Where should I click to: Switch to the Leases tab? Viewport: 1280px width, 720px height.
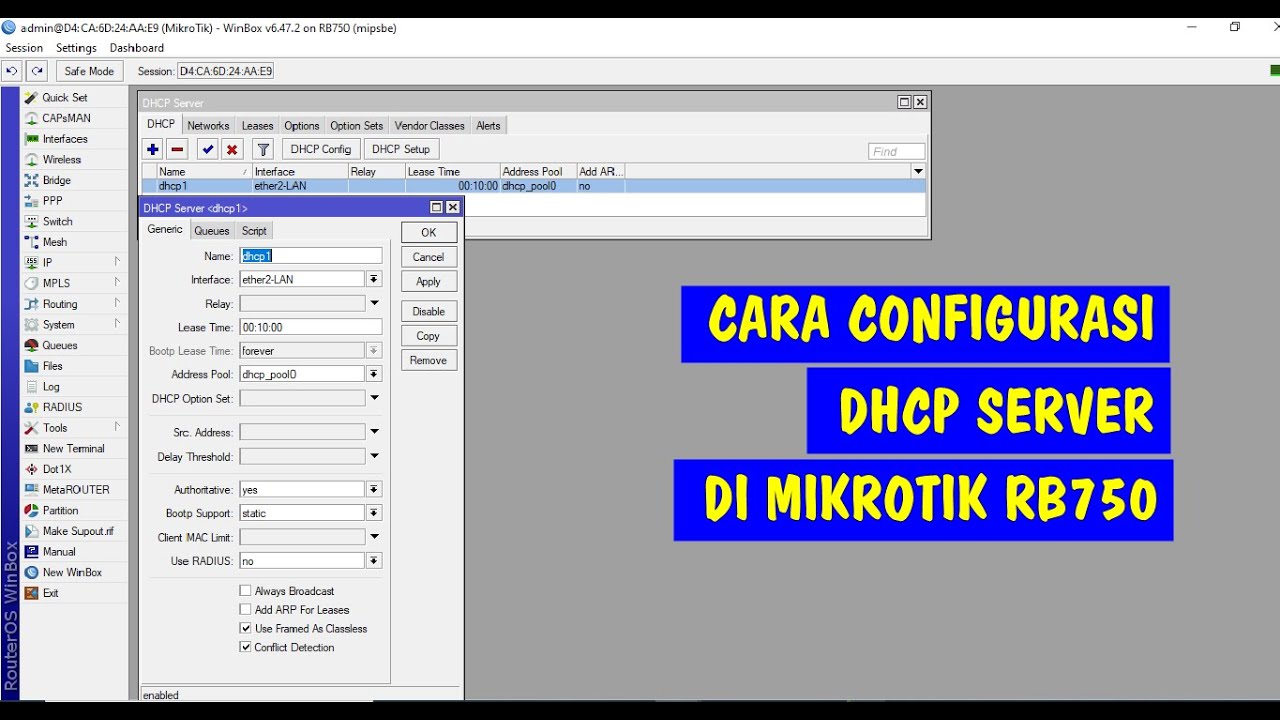click(257, 126)
